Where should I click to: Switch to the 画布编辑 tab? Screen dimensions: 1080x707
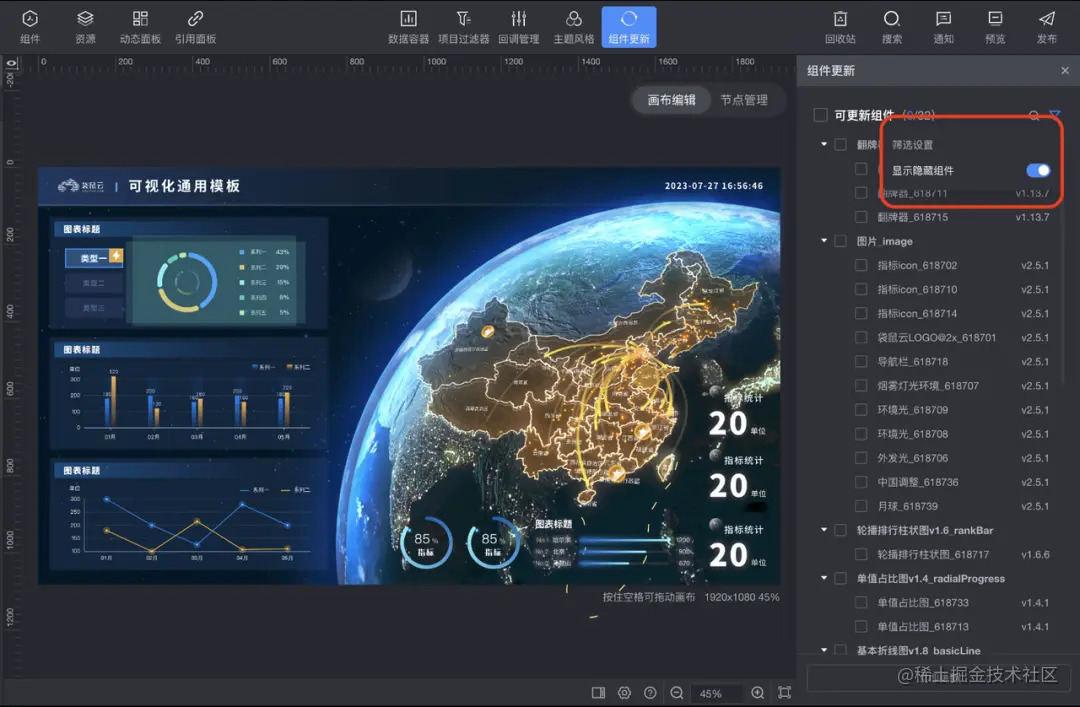672,100
